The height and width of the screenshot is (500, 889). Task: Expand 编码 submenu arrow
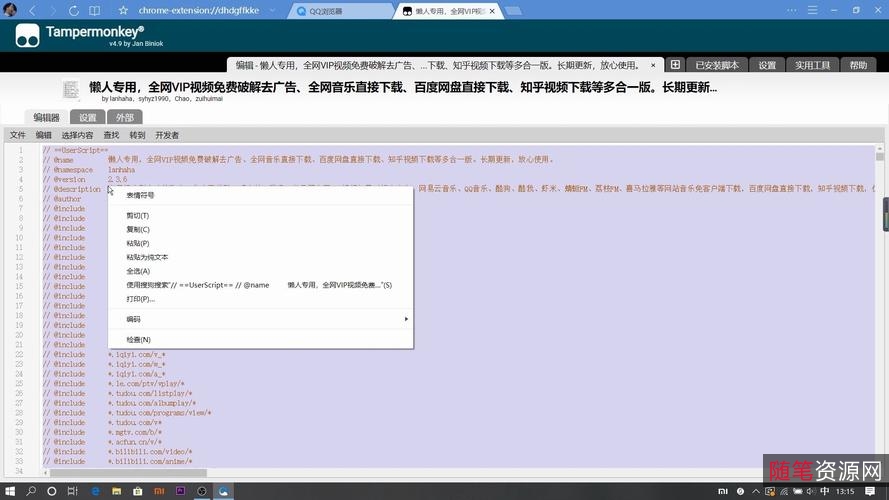pyautogui.click(x=406, y=319)
